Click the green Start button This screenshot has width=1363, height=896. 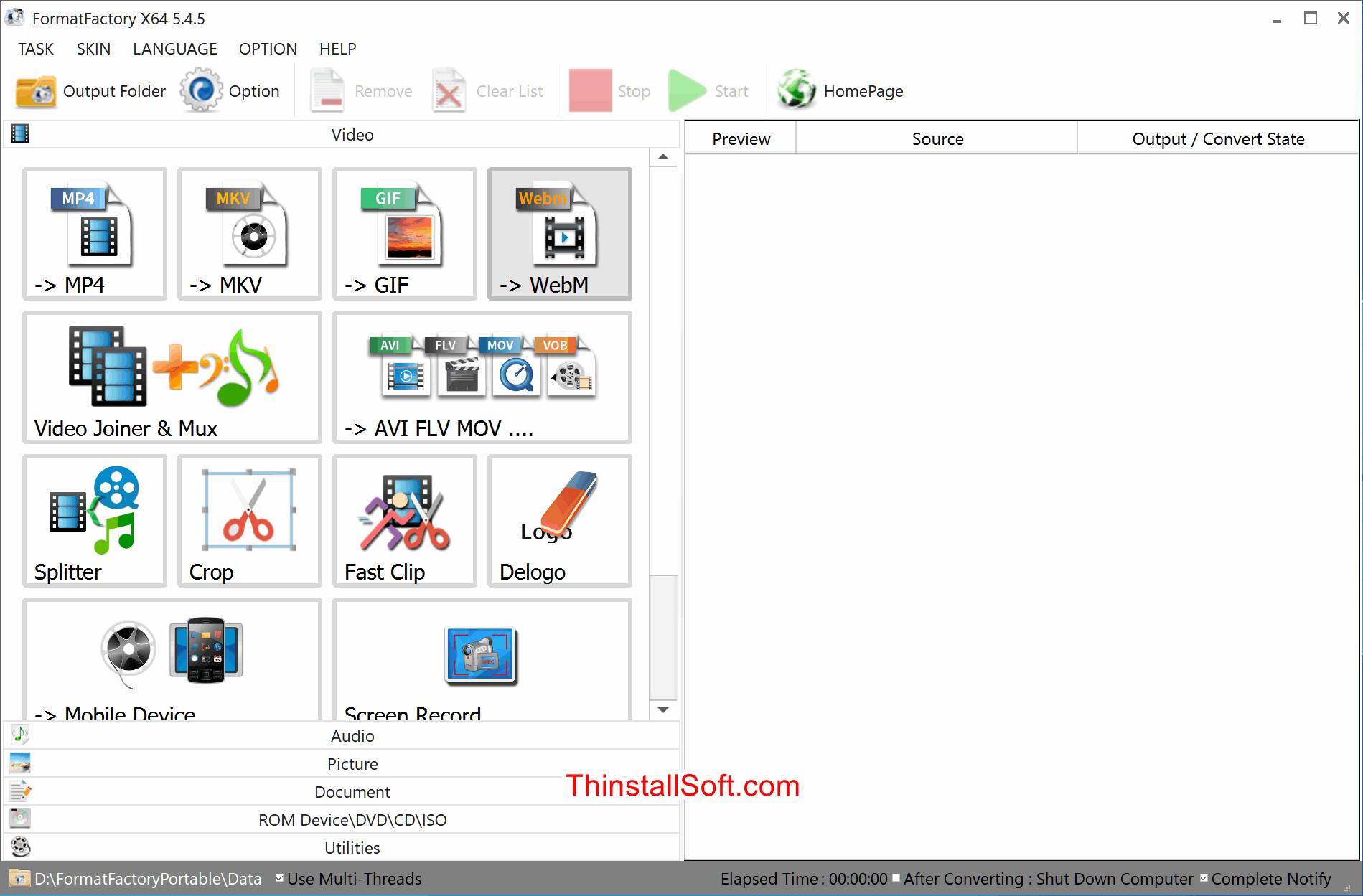coord(708,91)
